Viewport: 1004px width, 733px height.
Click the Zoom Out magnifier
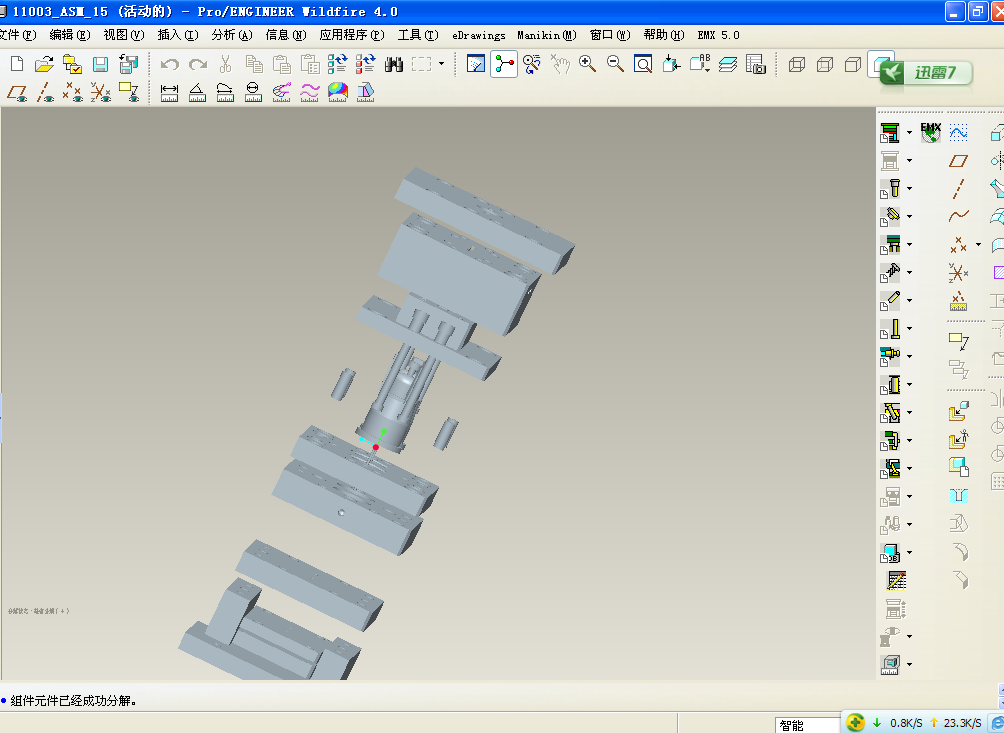click(x=615, y=64)
